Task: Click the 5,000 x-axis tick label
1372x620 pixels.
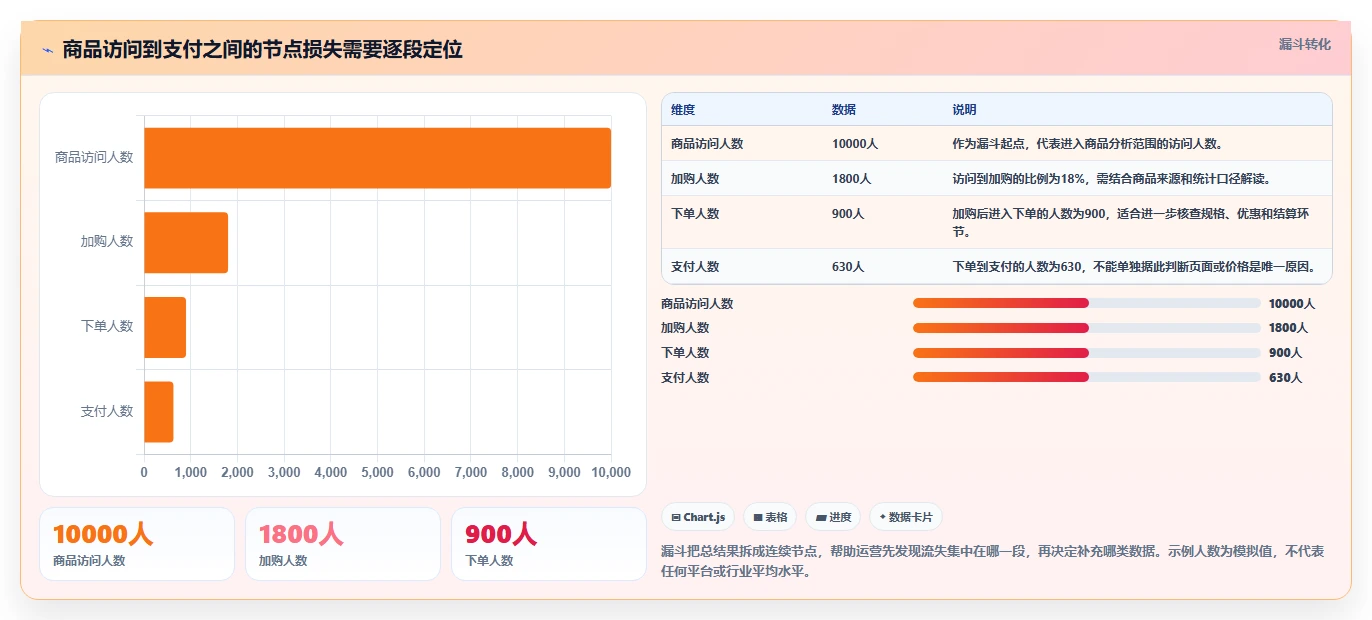Action: 377,472
